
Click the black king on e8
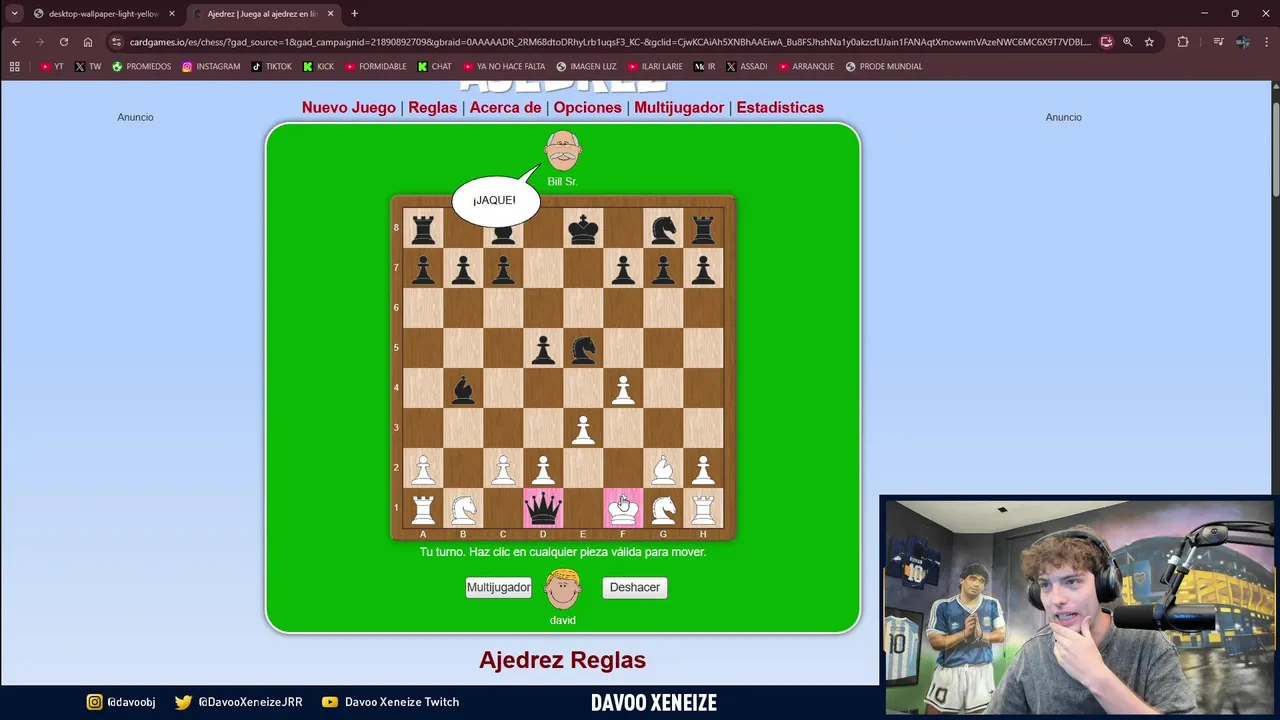tap(583, 229)
